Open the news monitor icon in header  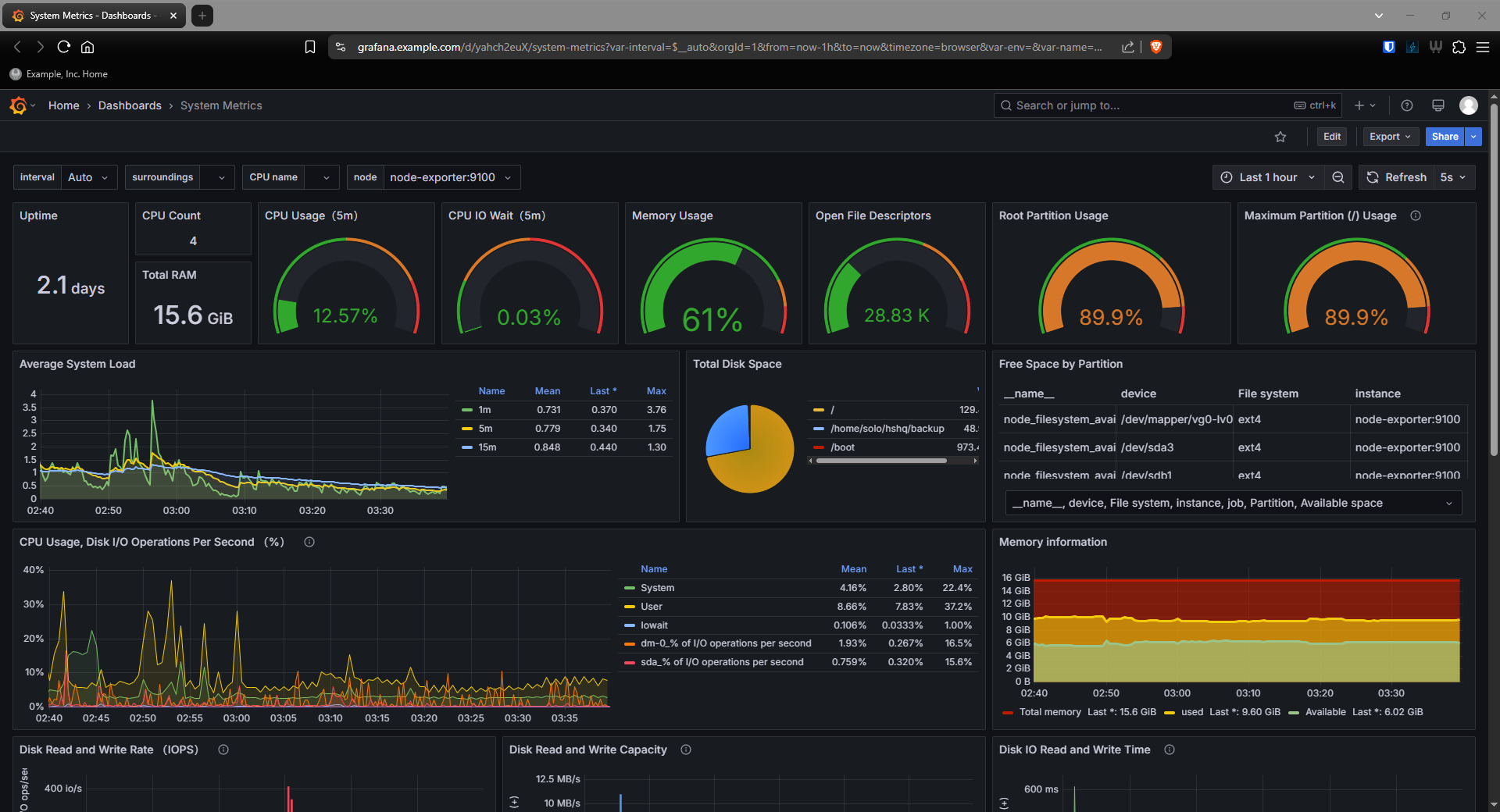[x=1437, y=105]
